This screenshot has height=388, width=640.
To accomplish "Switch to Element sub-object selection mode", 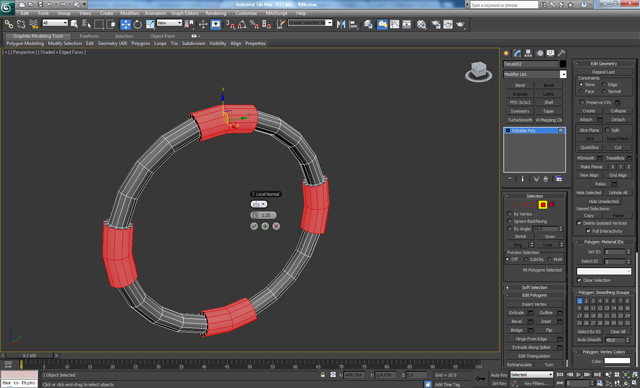I will click(552, 205).
